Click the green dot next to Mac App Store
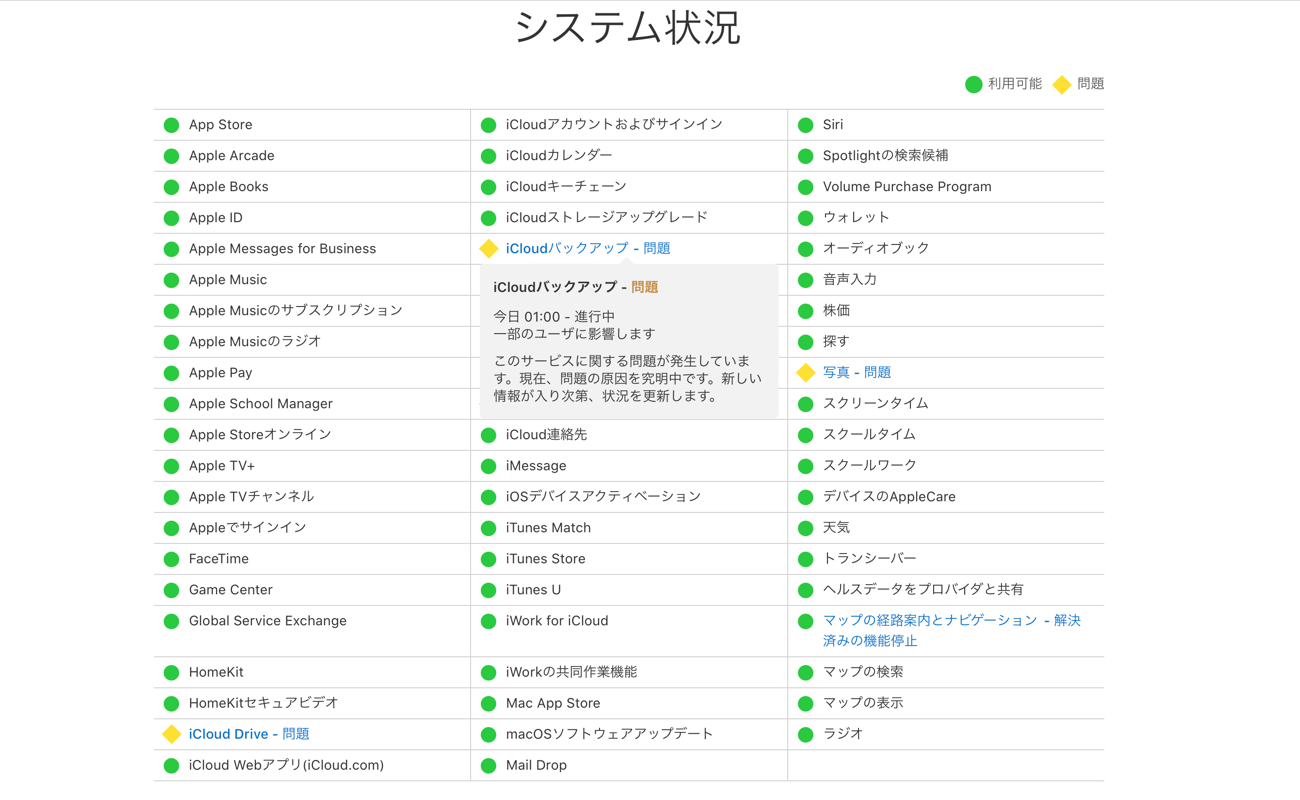This screenshot has width=1300, height=800. click(x=489, y=704)
